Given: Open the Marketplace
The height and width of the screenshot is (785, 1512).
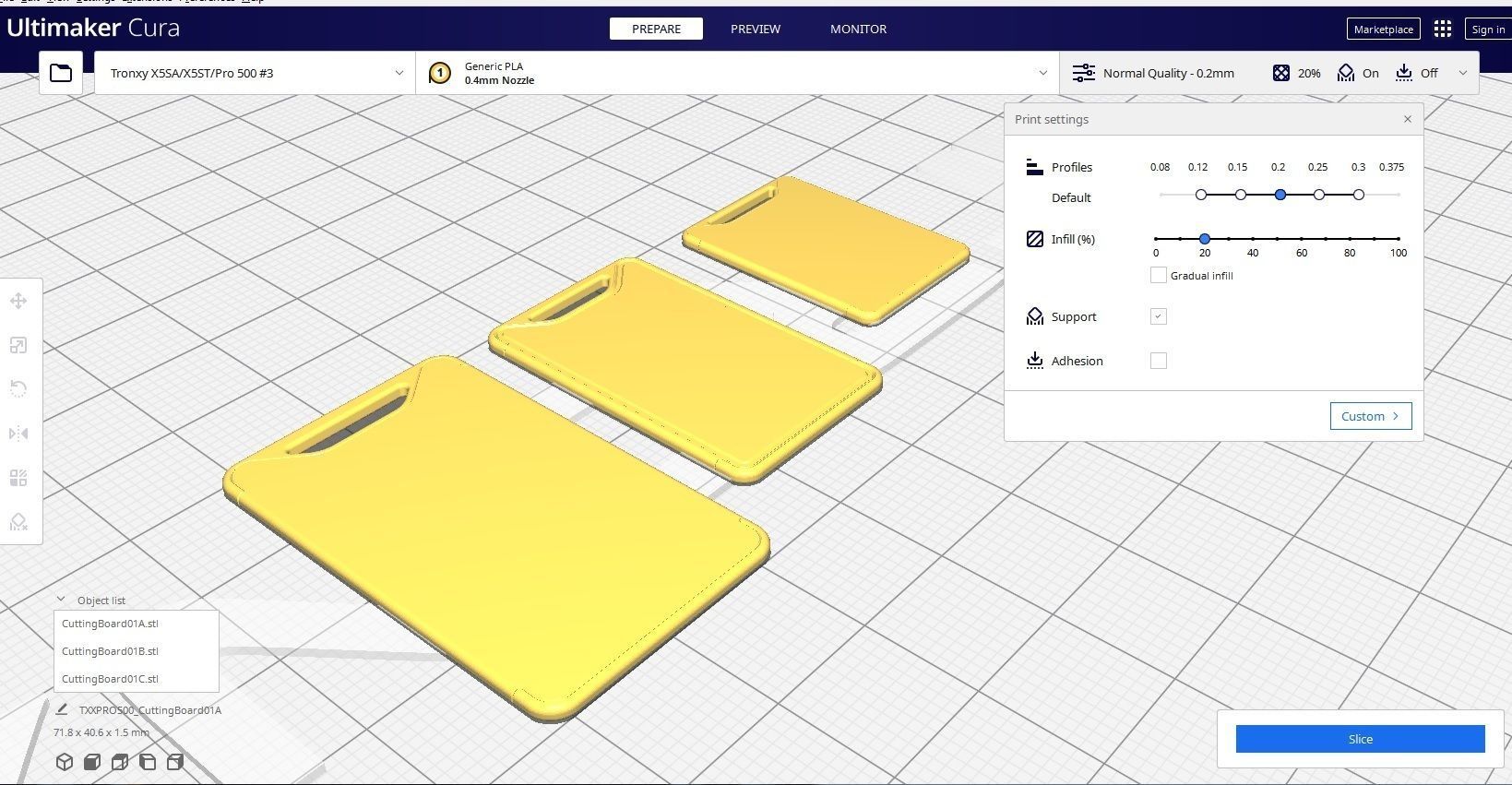Looking at the screenshot, I should click(x=1383, y=29).
